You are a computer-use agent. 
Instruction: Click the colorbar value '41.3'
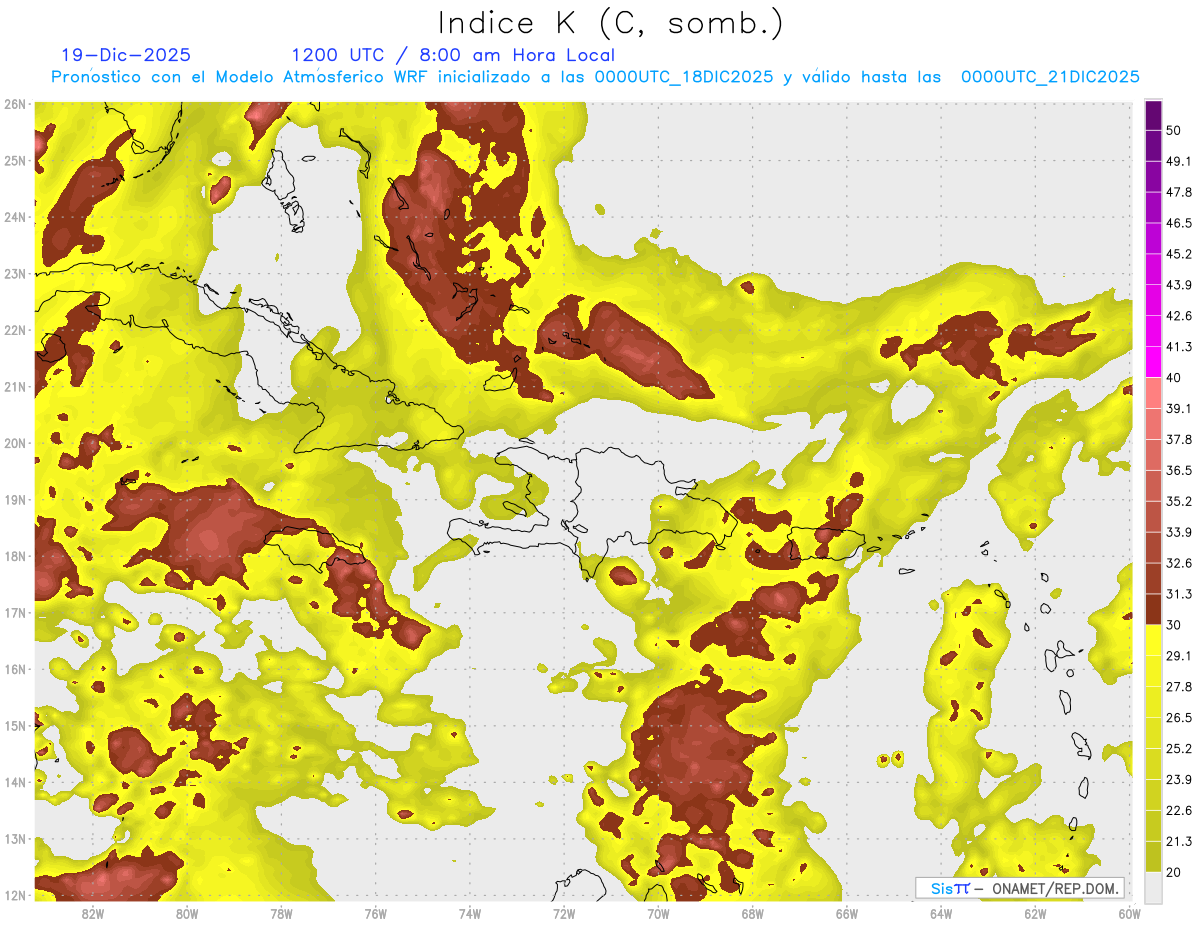(1178, 347)
